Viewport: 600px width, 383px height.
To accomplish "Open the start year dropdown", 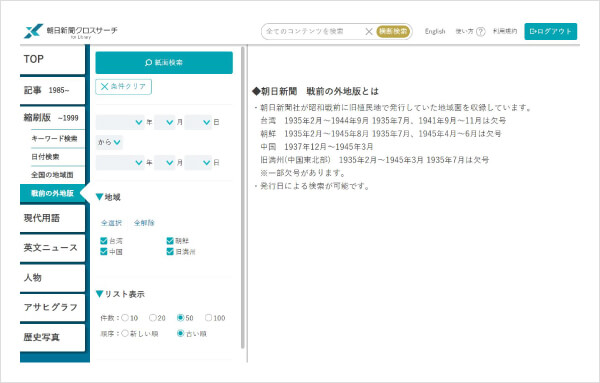I will 120,122.
